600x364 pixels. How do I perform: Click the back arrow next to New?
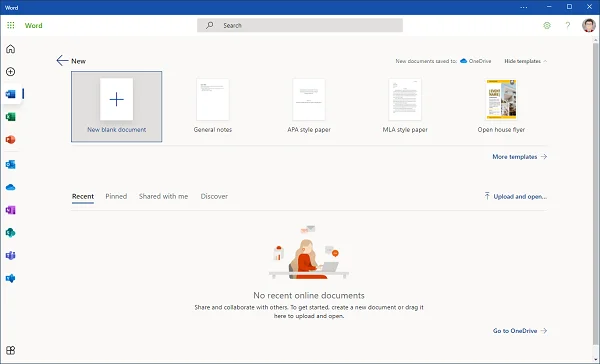[62, 60]
